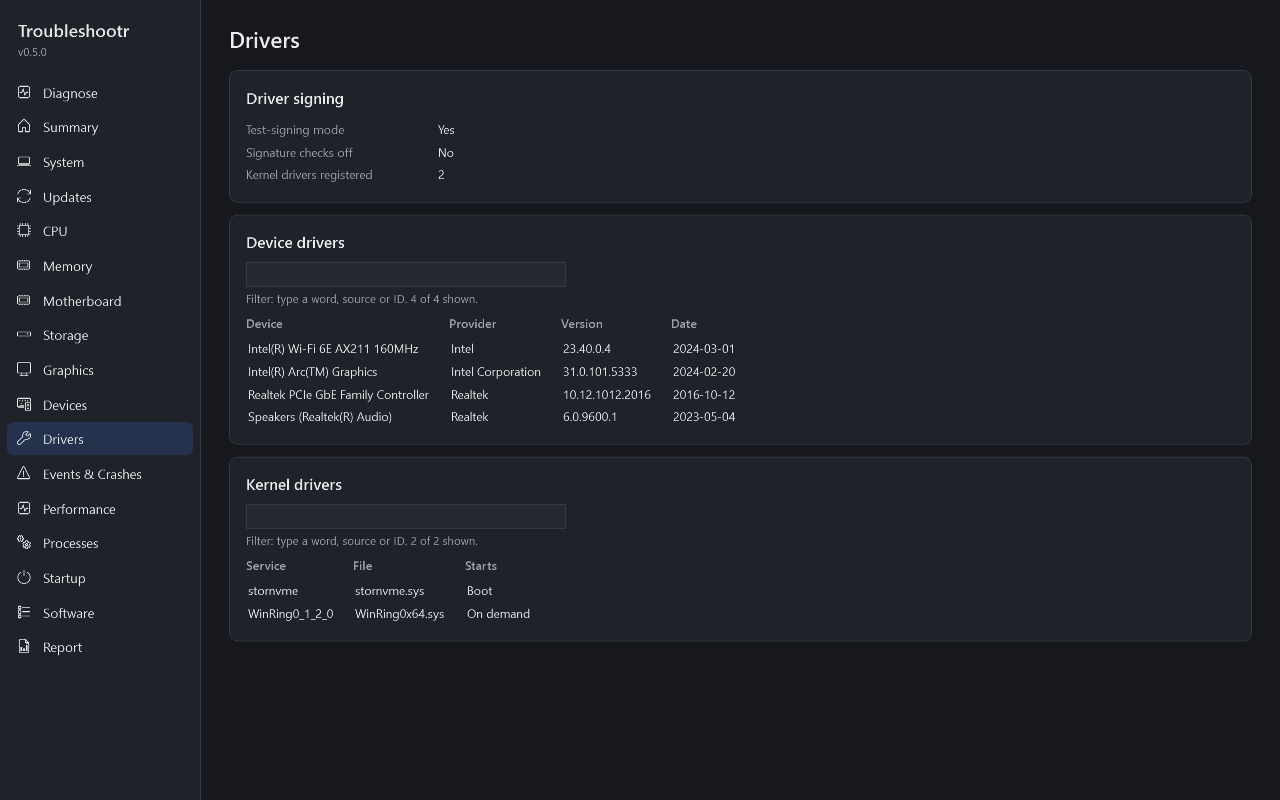
Task: Click the Report document icon
Action: [24, 647]
